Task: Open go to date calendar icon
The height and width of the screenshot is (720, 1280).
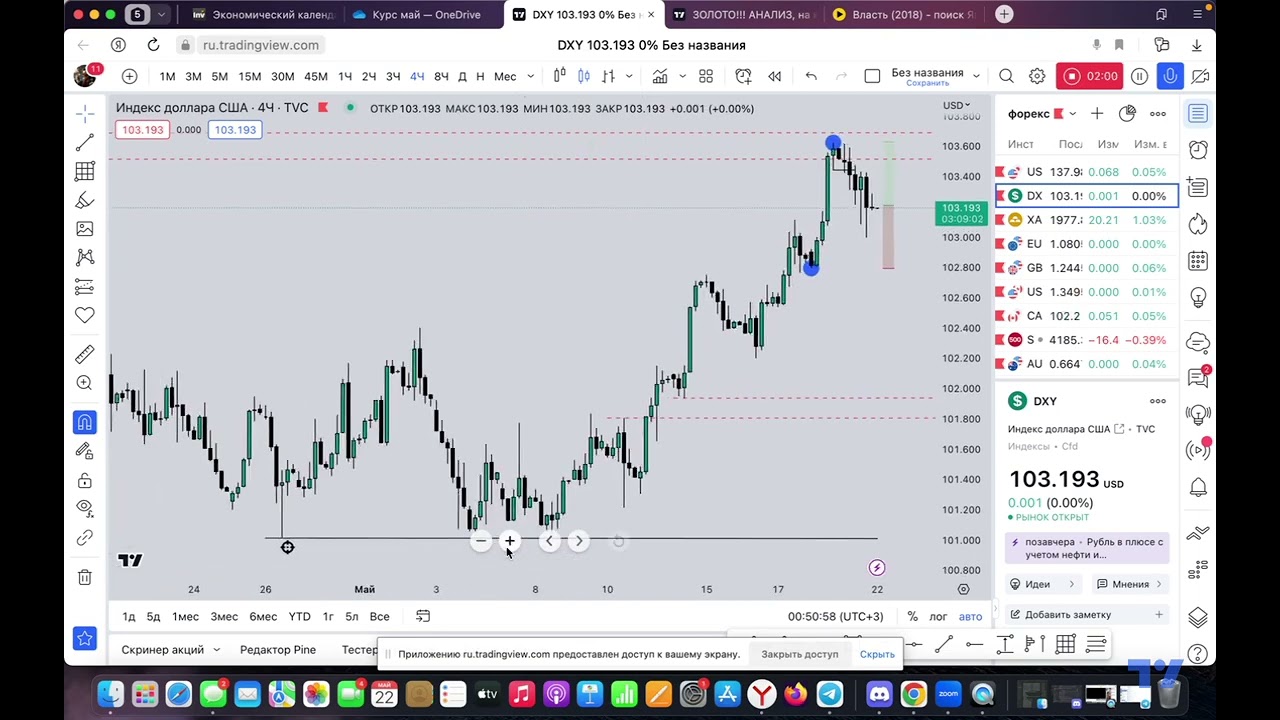Action: pyautogui.click(x=423, y=616)
